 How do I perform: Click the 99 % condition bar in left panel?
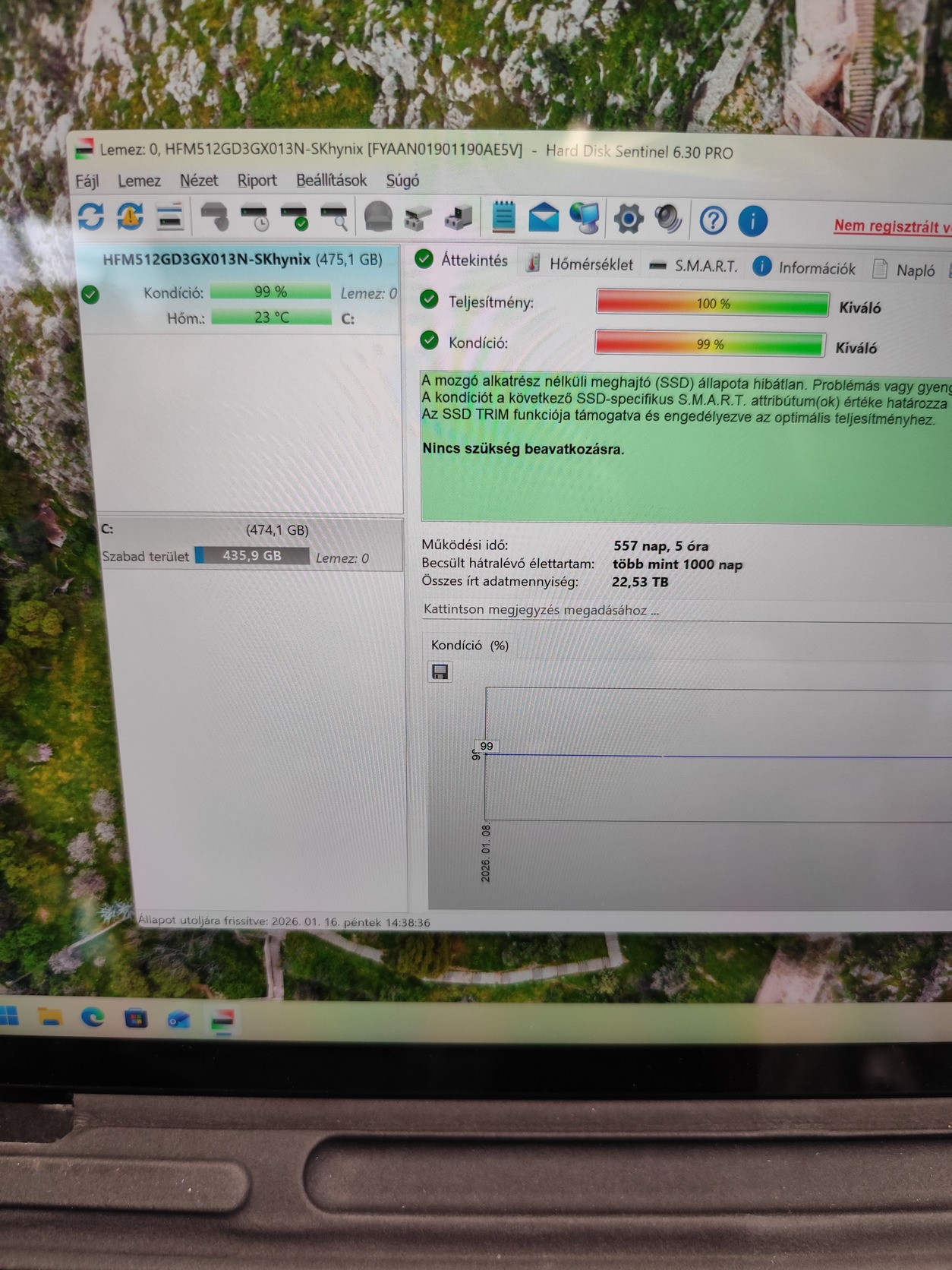(270, 292)
